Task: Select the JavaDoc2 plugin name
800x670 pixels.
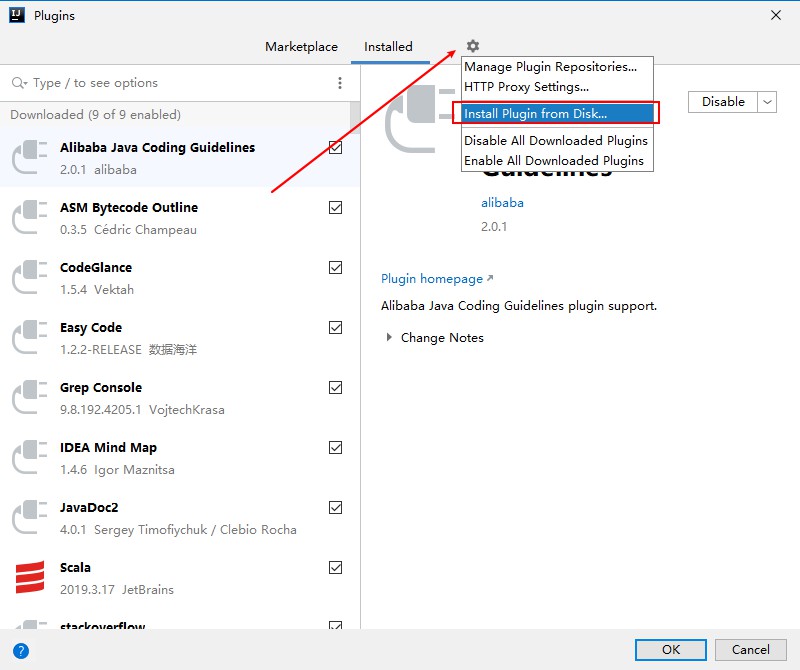Action: point(89,508)
